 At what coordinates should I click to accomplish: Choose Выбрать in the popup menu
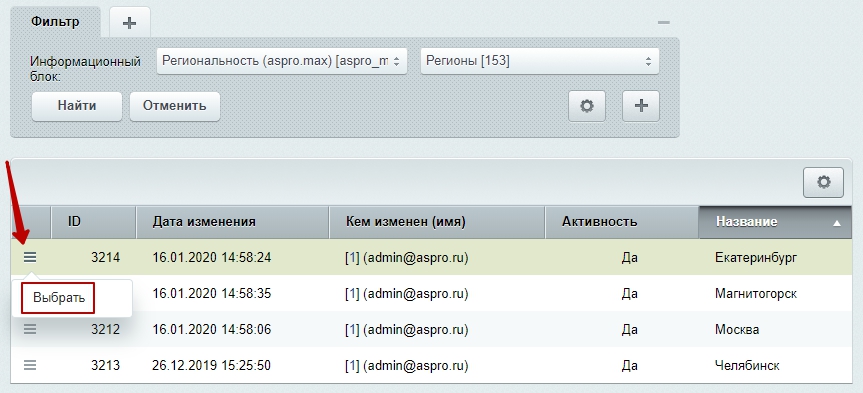[58, 298]
